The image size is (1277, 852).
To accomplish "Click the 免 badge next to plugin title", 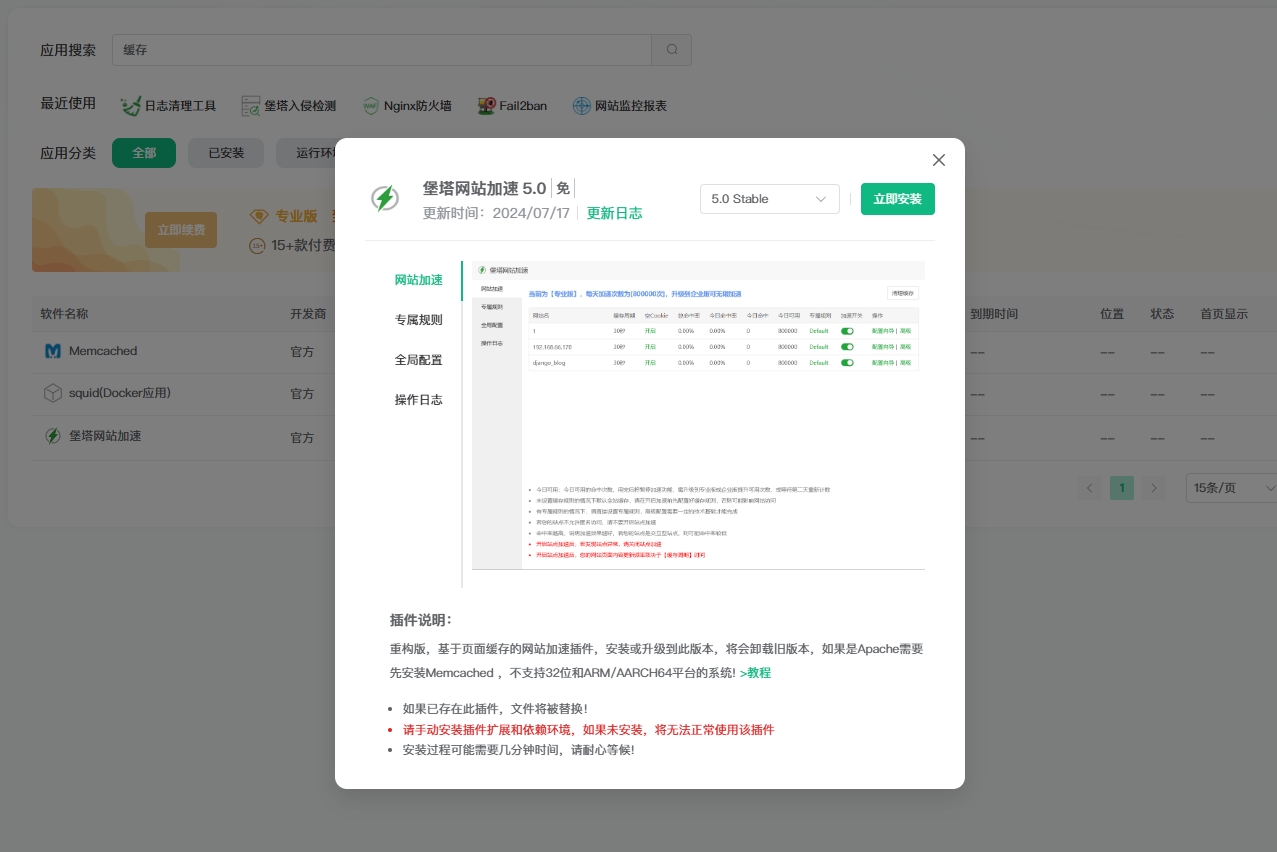I will 563,188.
